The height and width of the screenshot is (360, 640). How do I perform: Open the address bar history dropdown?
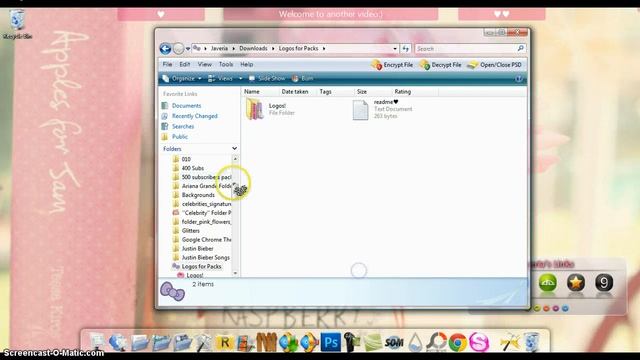395,49
